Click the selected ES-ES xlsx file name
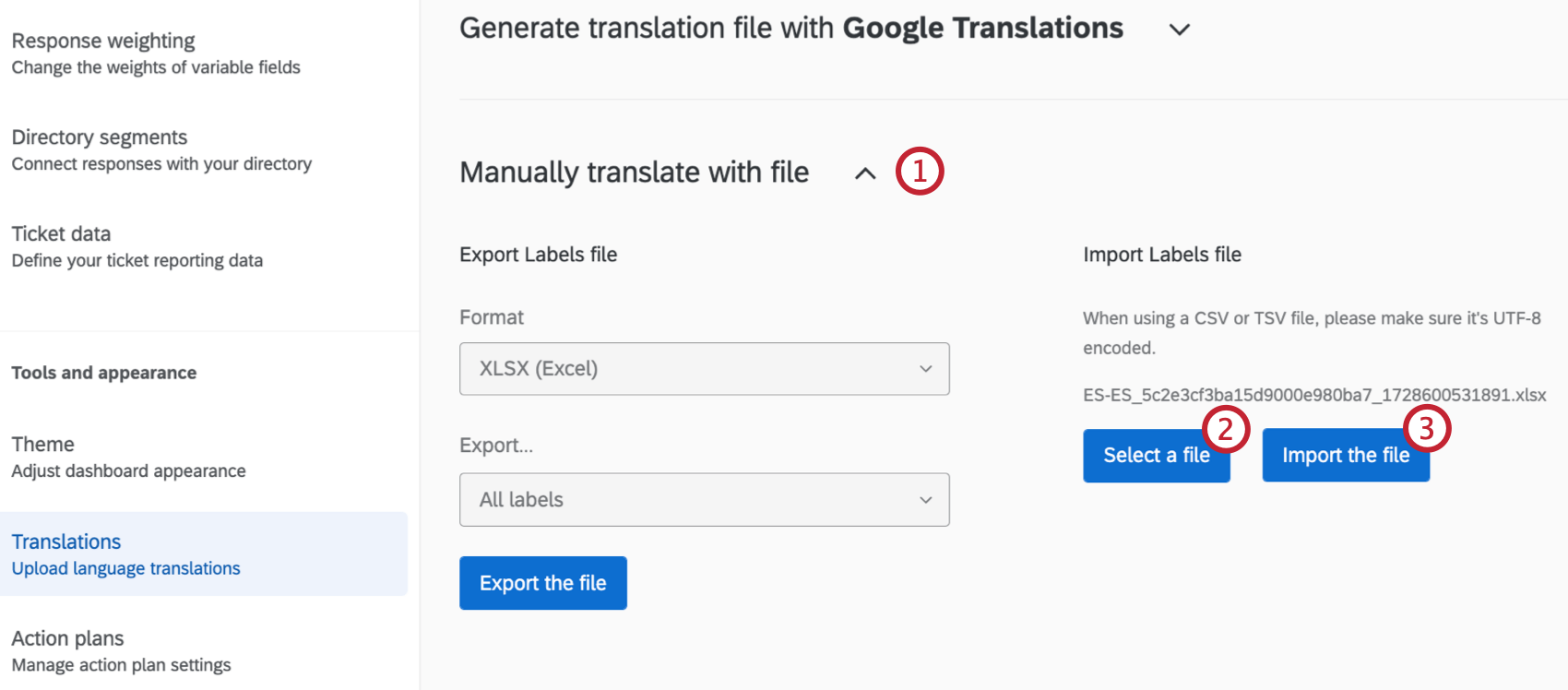 point(1313,395)
